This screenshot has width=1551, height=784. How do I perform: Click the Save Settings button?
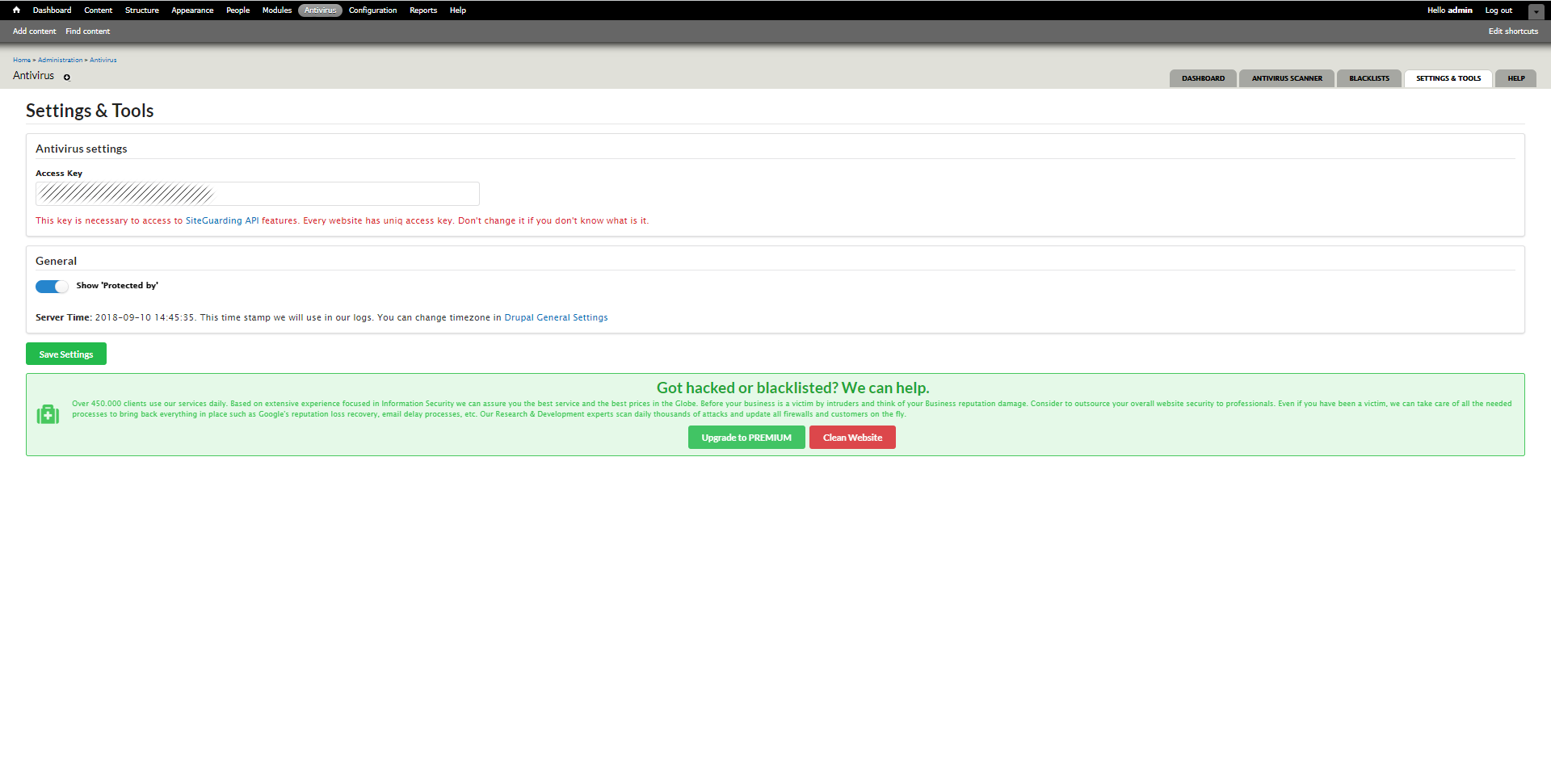click(x=66, y=354)
